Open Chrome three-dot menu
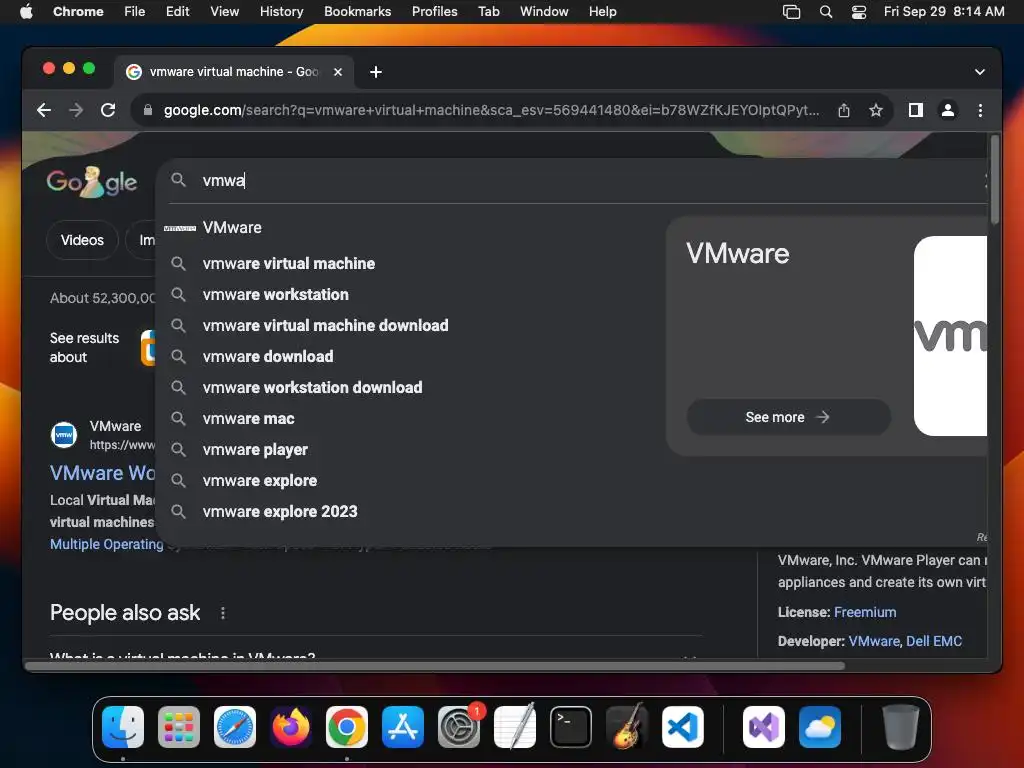This screenshot has width=1024, height=768. click(980, 110)
